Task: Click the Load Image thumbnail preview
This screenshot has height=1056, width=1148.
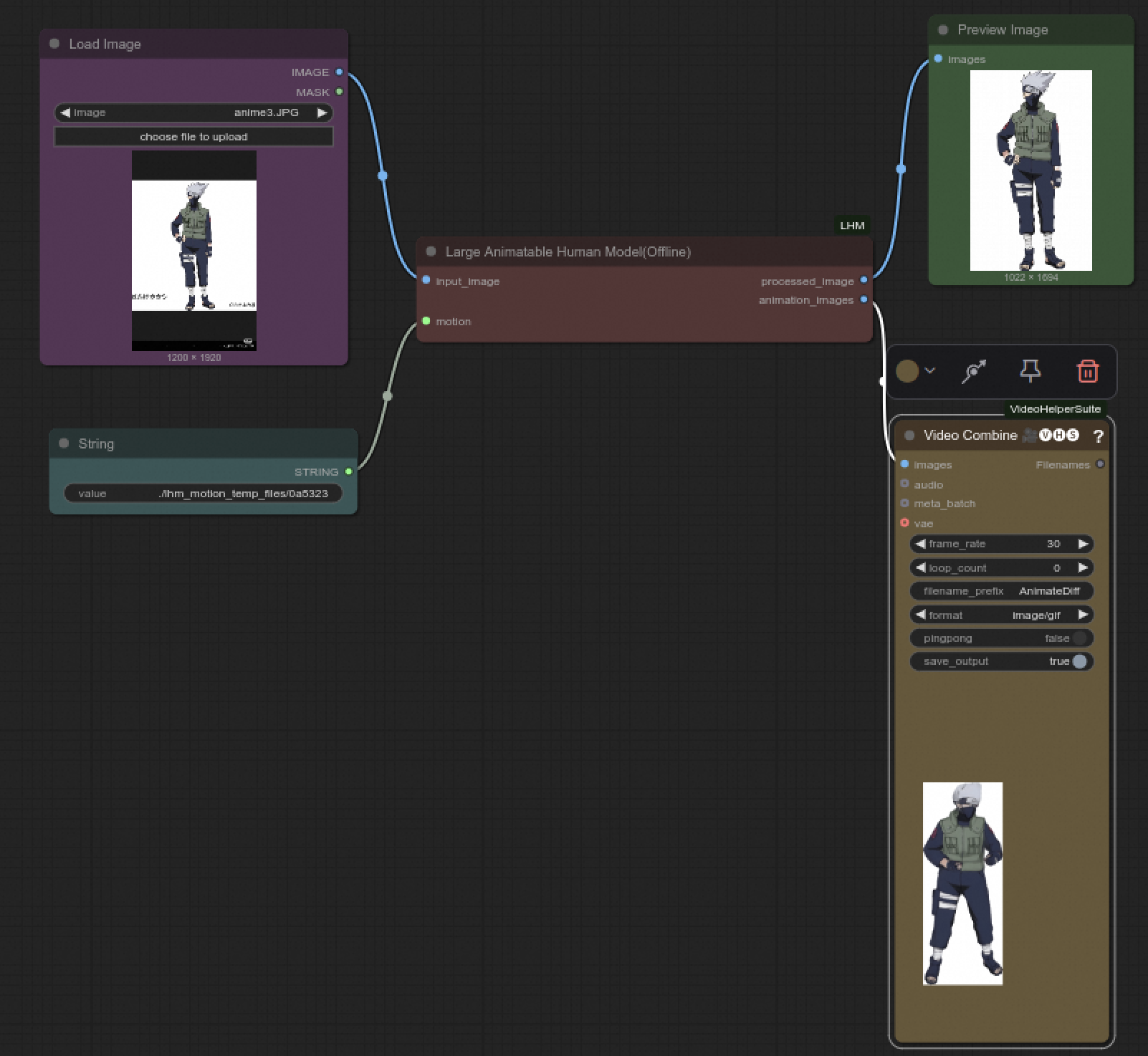Action: (x=193, y=250)
